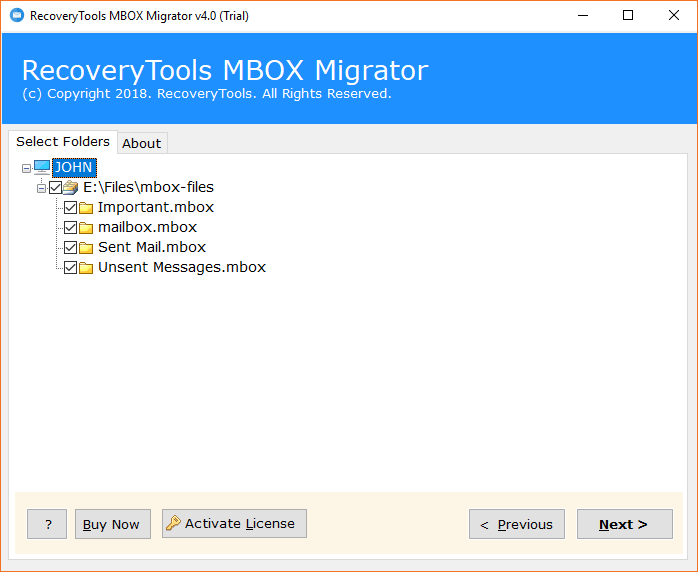Uncheck the E:\Files\mbox-files checkbox

[56, 187]
